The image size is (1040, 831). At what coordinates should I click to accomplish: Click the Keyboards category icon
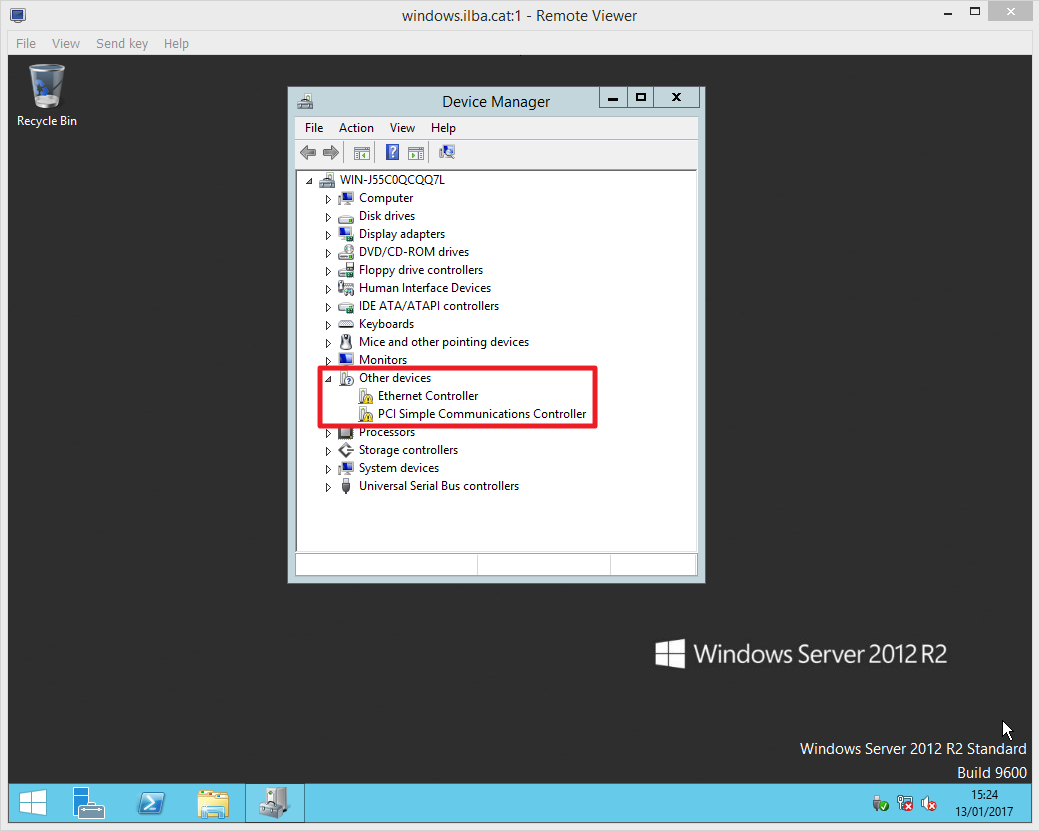coord(346,324)
